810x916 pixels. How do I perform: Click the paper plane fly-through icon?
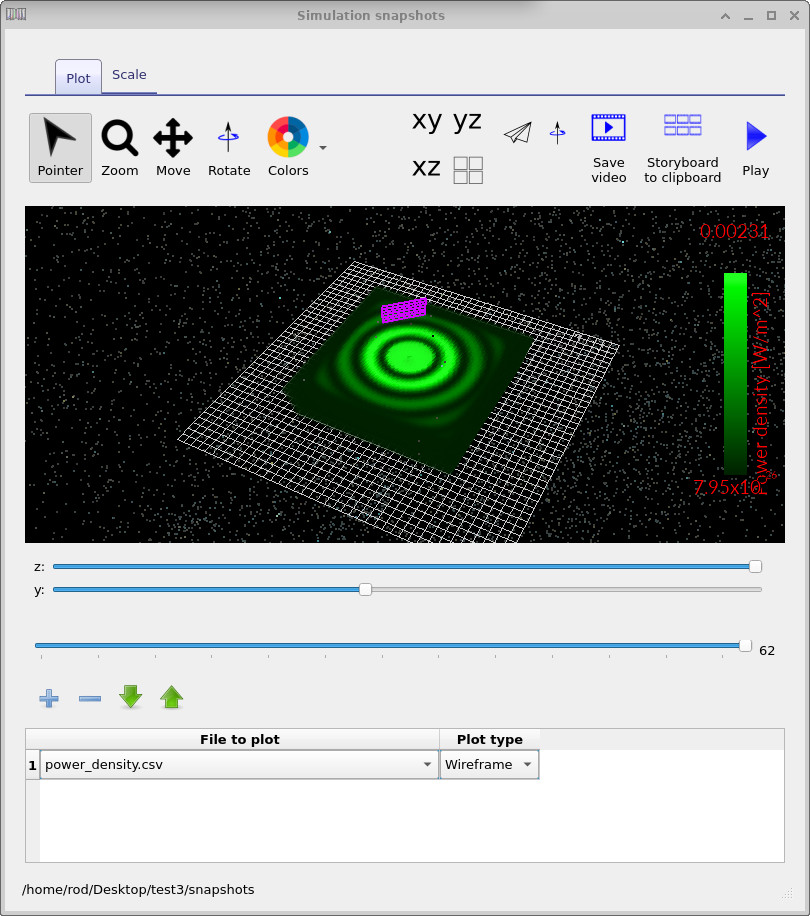click(x=517, y=131)
